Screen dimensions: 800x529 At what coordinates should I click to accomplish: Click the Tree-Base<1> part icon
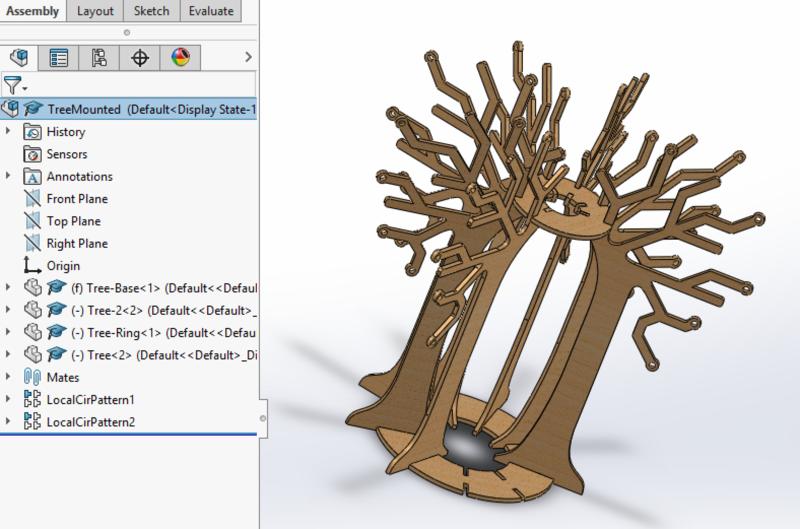(x=33, y=288)
